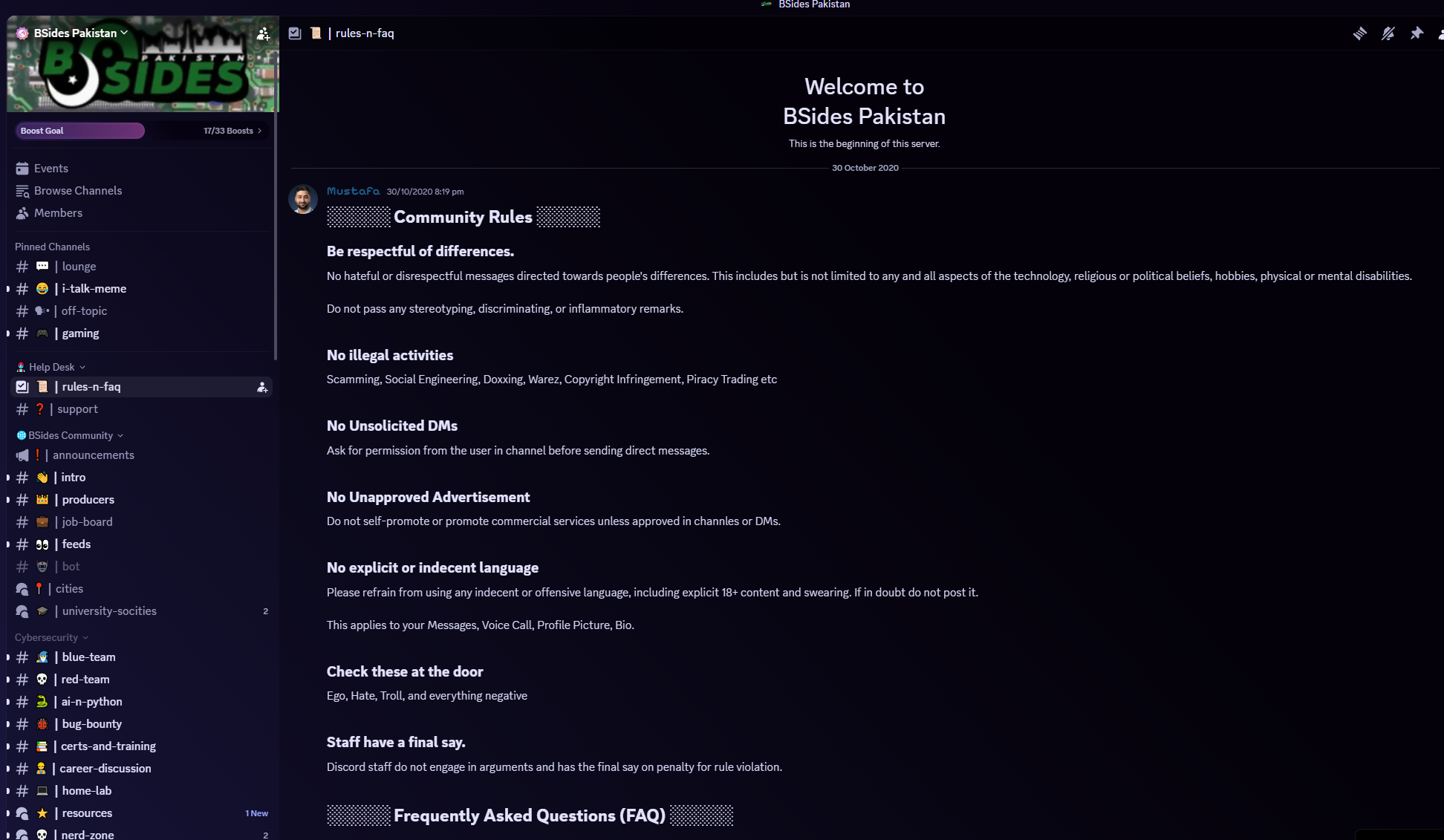Click the unread count 2 on university-socities
Screen dimensions: 1444x840
point(265,611)
